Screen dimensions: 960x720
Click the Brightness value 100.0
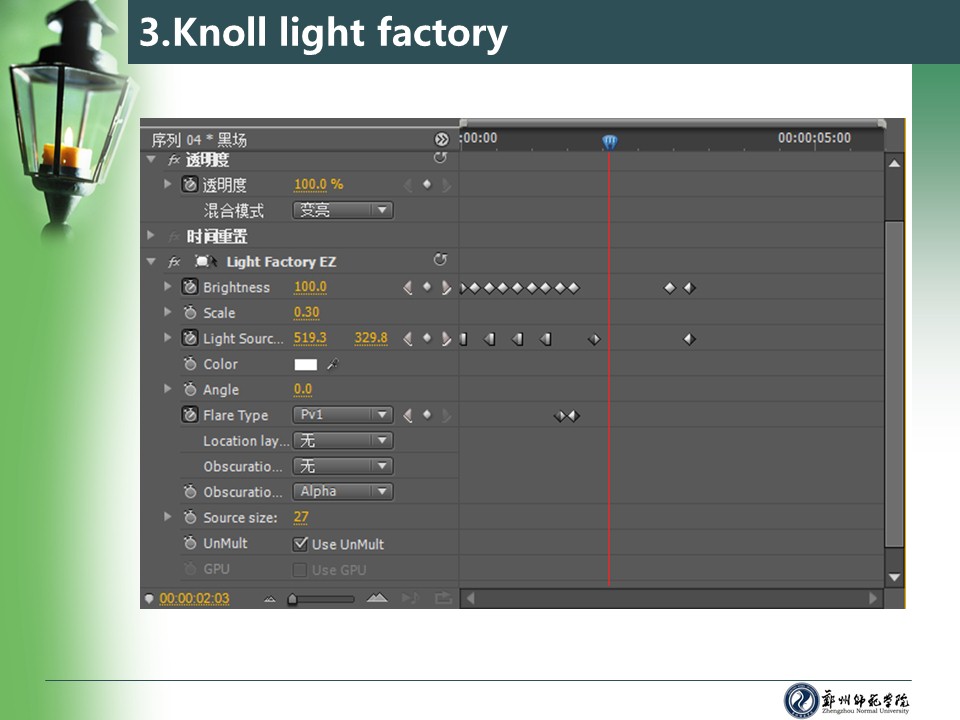pyautogui.click(x=310, y=287)
